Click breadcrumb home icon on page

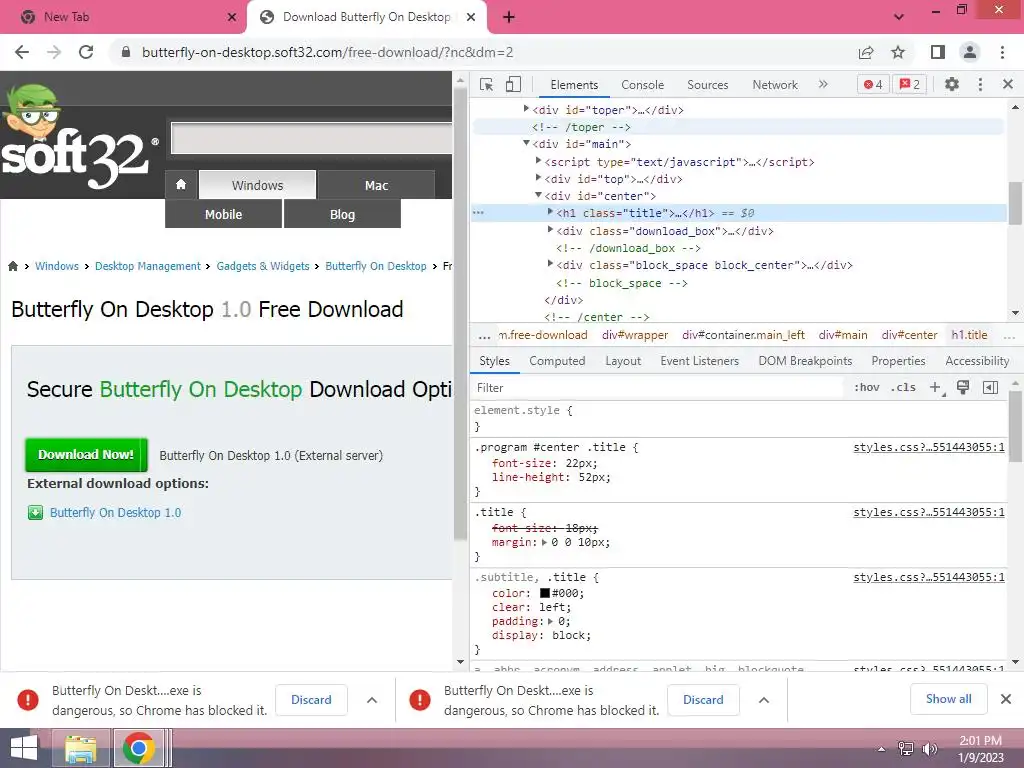(x=12, y=266)
